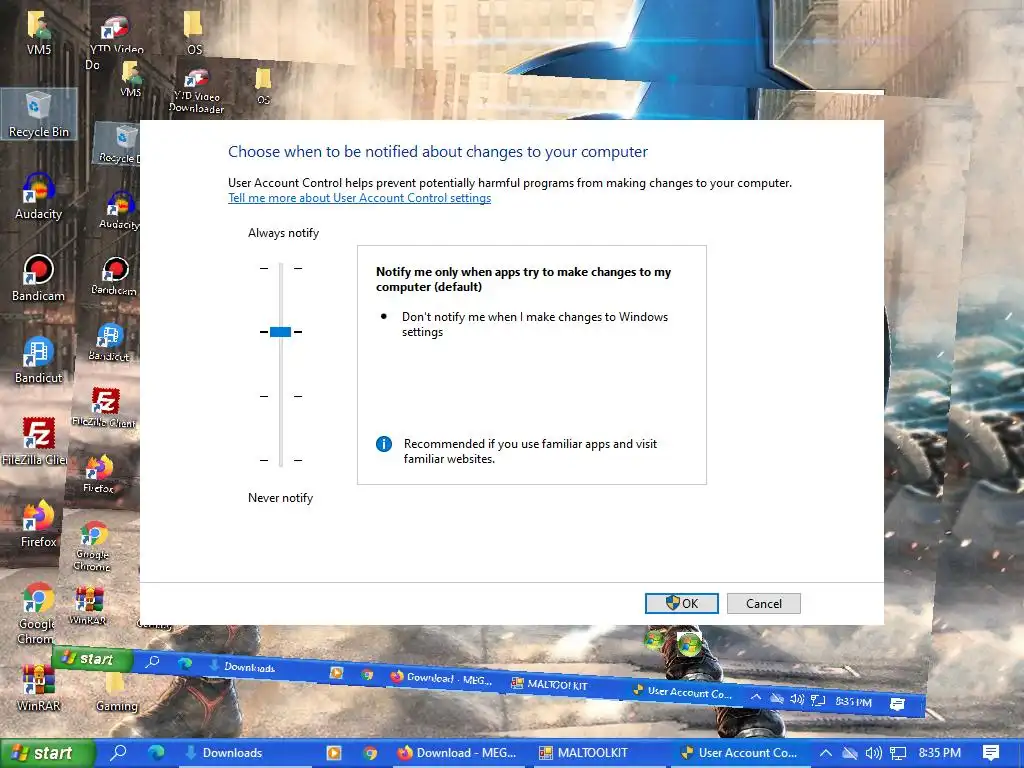
Task: Open the notification center on the bottom taskbar
Action: pos(991,753)
